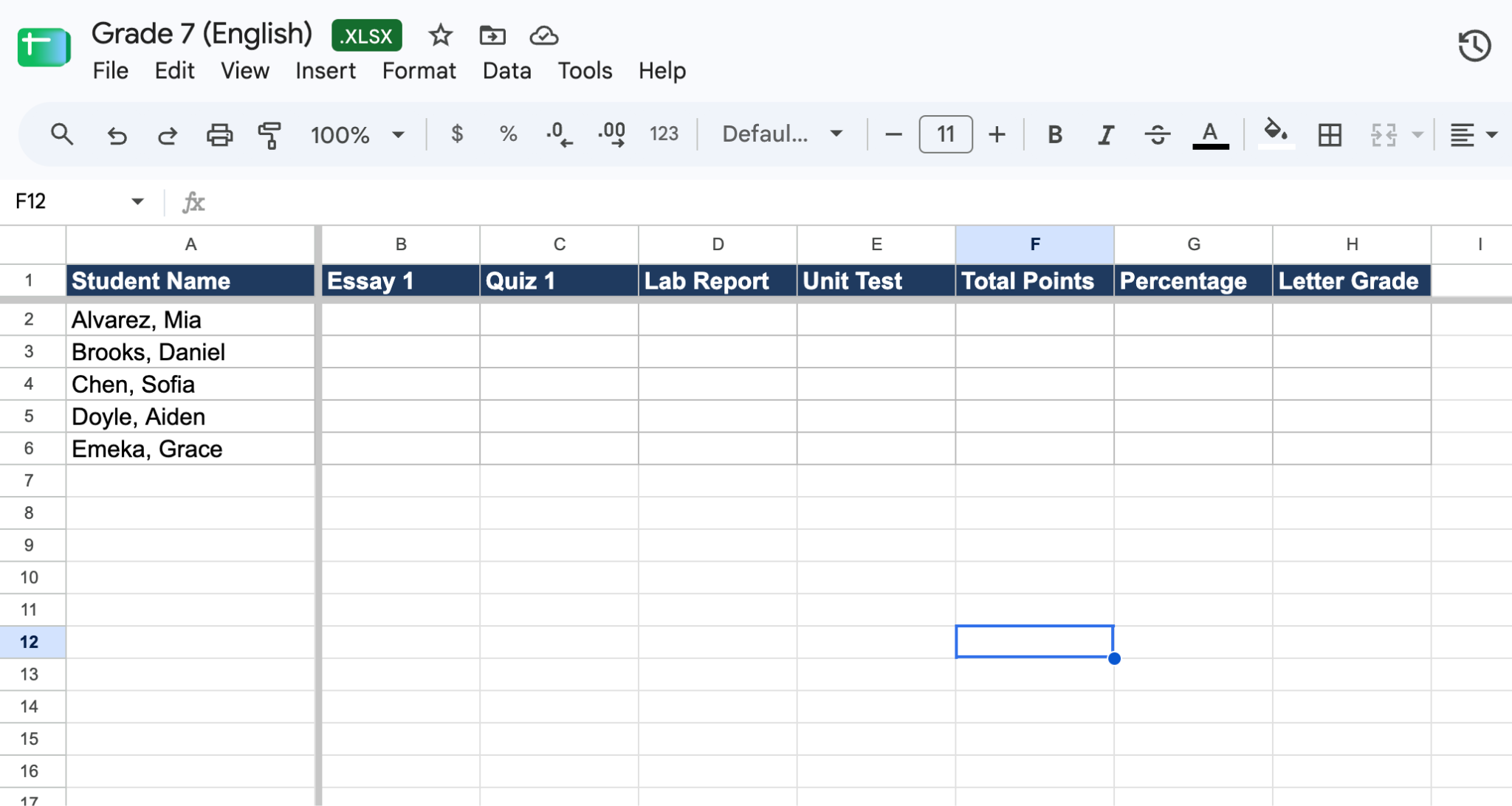Open the File menu
This screenshot has width=1512, height=806.
[111, 71]
